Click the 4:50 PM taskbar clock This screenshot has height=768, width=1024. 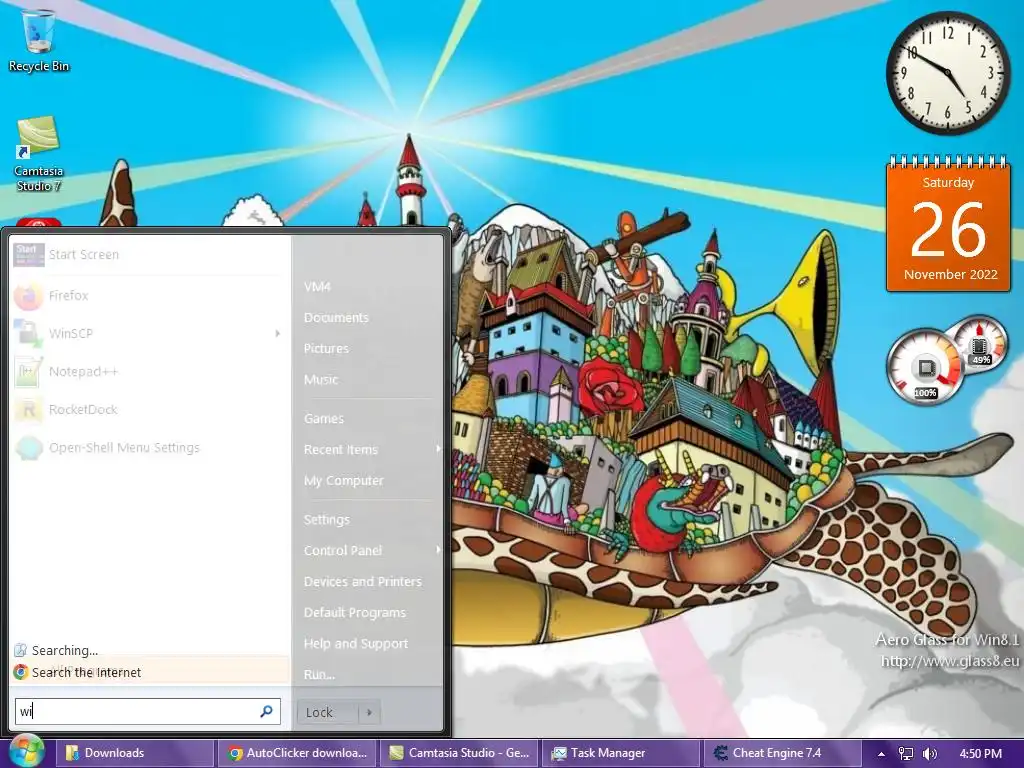pyautogui.click(x=980, y=754)
